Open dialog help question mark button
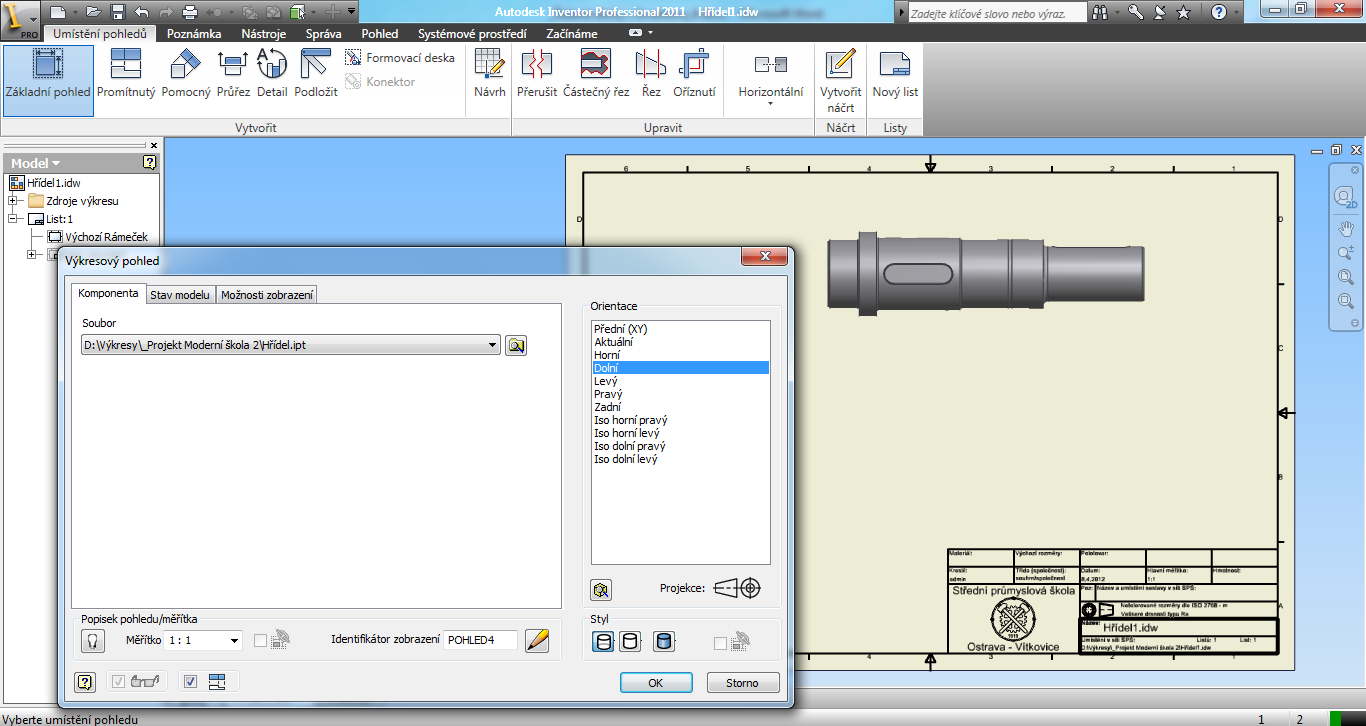This screenshot has height=726, width=1366. (86, 683)
